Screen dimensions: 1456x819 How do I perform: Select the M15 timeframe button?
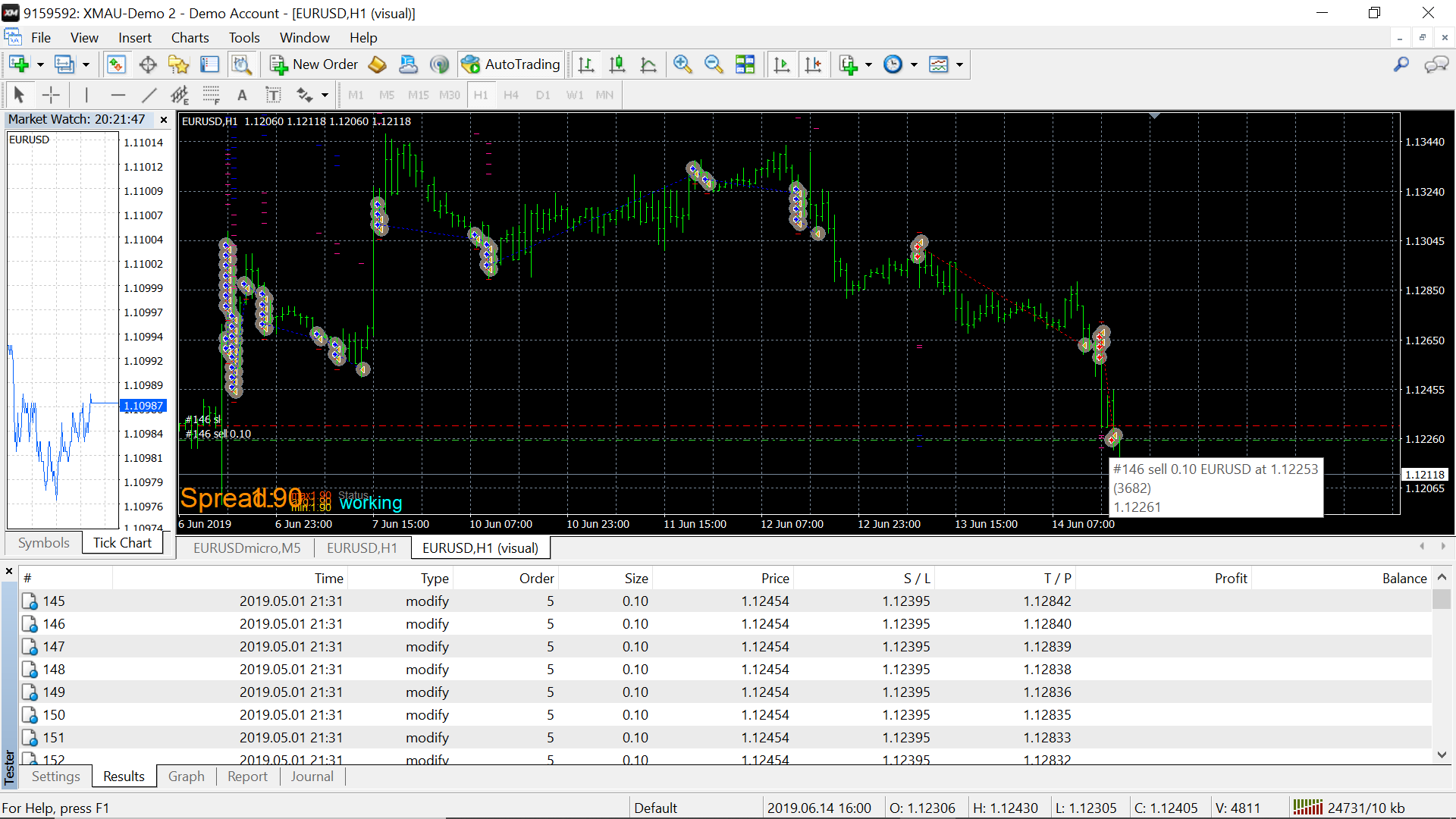418,95
